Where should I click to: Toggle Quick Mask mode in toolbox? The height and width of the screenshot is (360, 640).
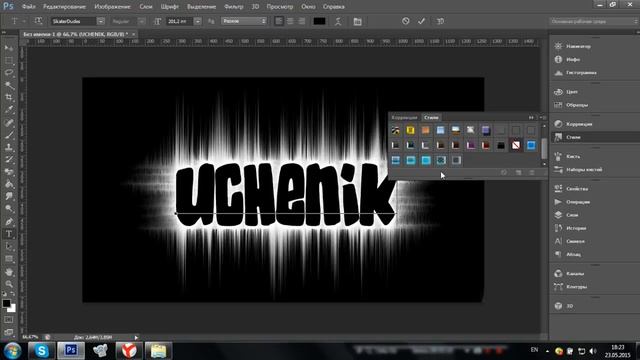coord(9,320)
